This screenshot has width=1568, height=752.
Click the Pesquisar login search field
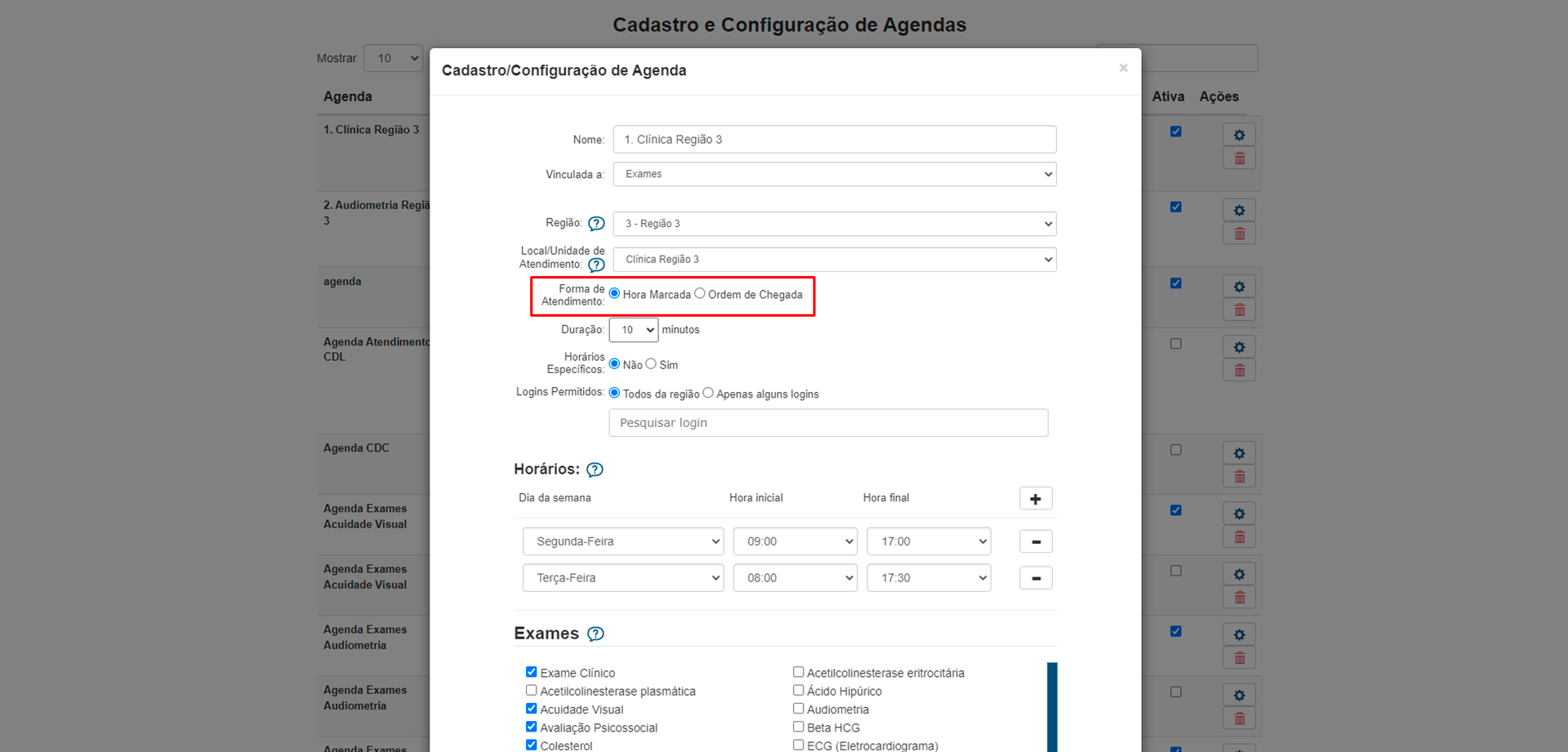[827, 423]
